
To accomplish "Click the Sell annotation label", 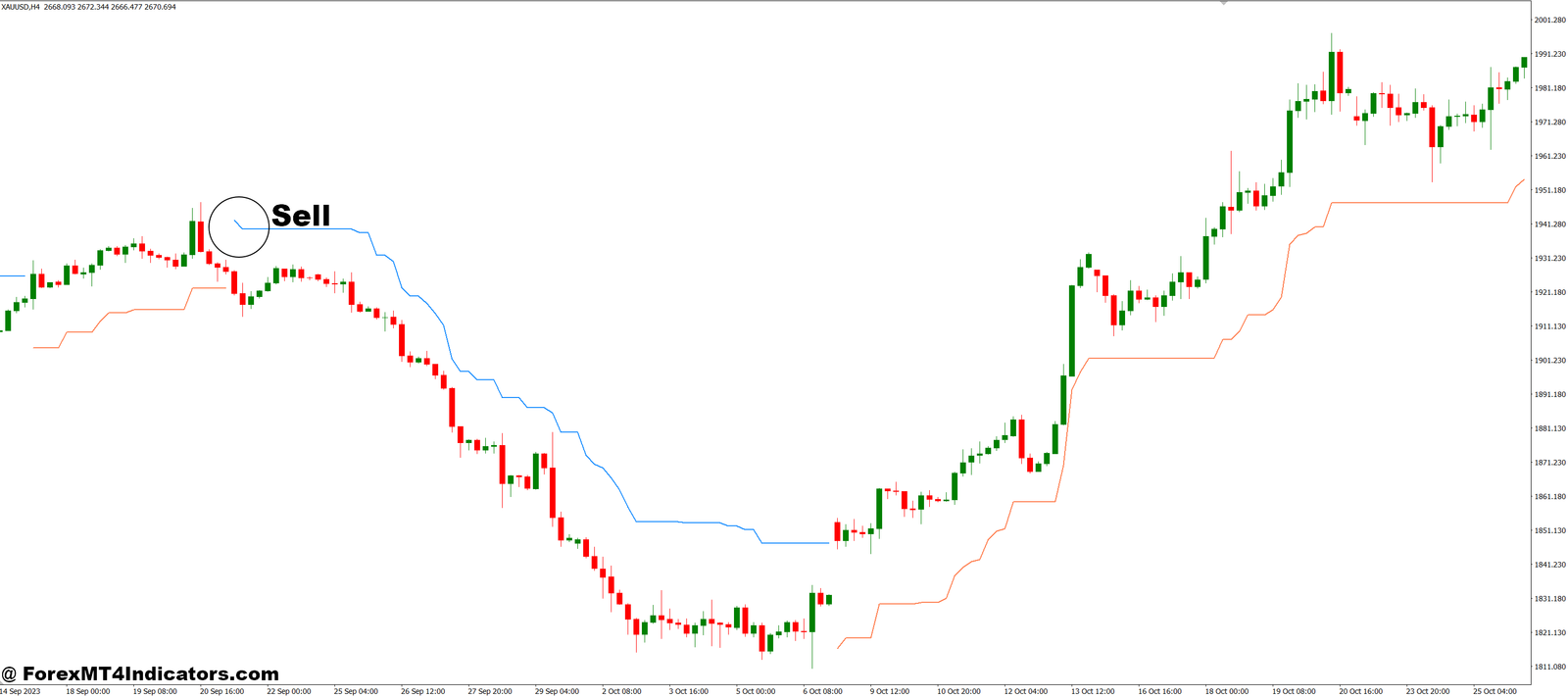I will (x=301, y=216).
